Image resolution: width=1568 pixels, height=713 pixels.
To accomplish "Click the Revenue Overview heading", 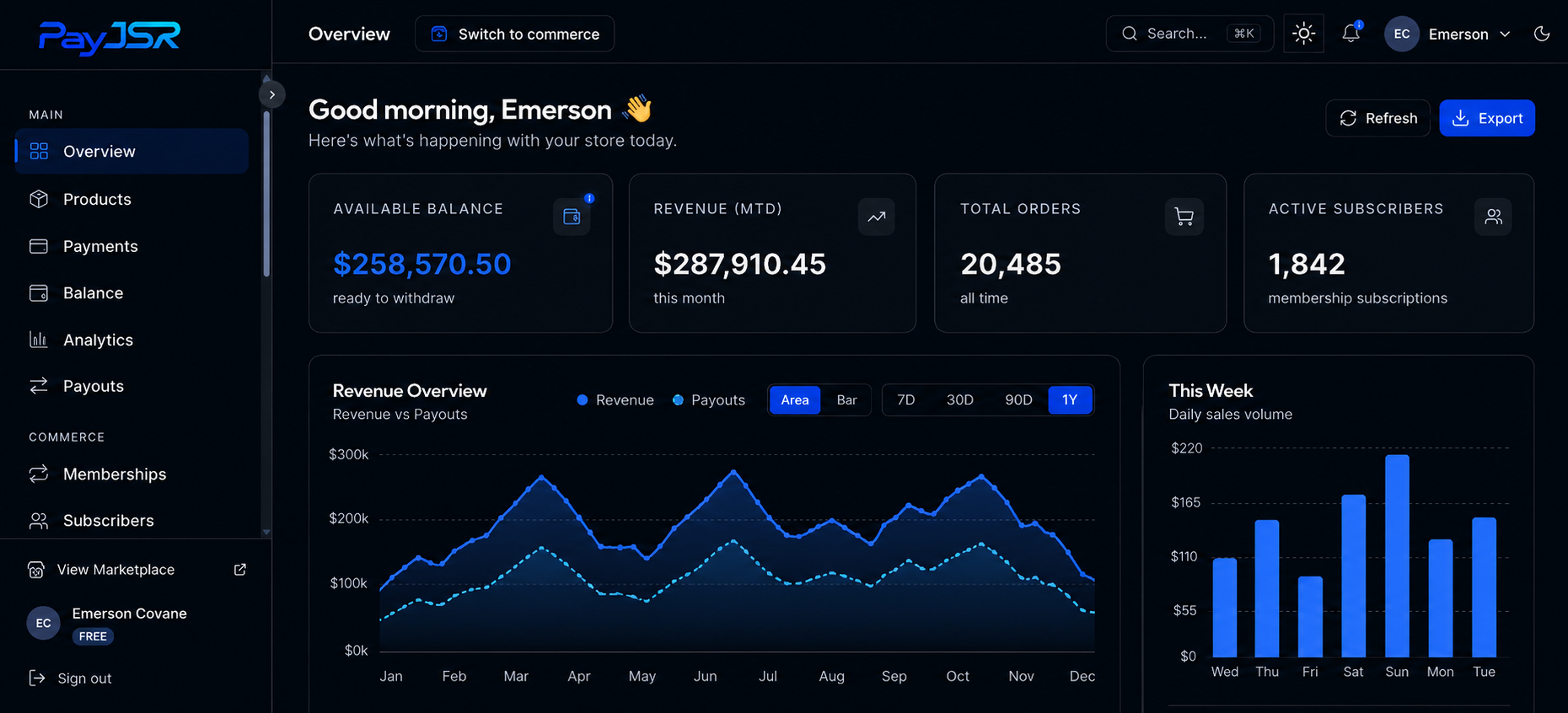I will pyautogui.click(x=409, y=390).
